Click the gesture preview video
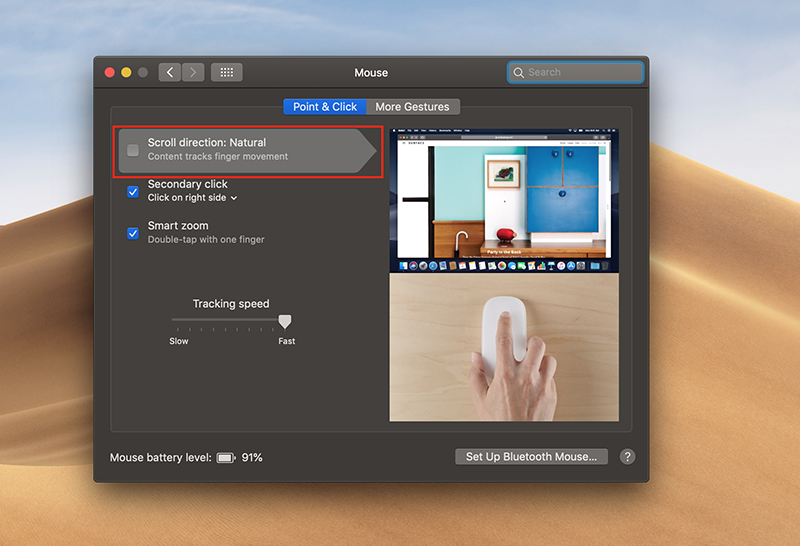The width and height of the screenshot is (800, 546). pyautogui.click(x=503, y=275)
